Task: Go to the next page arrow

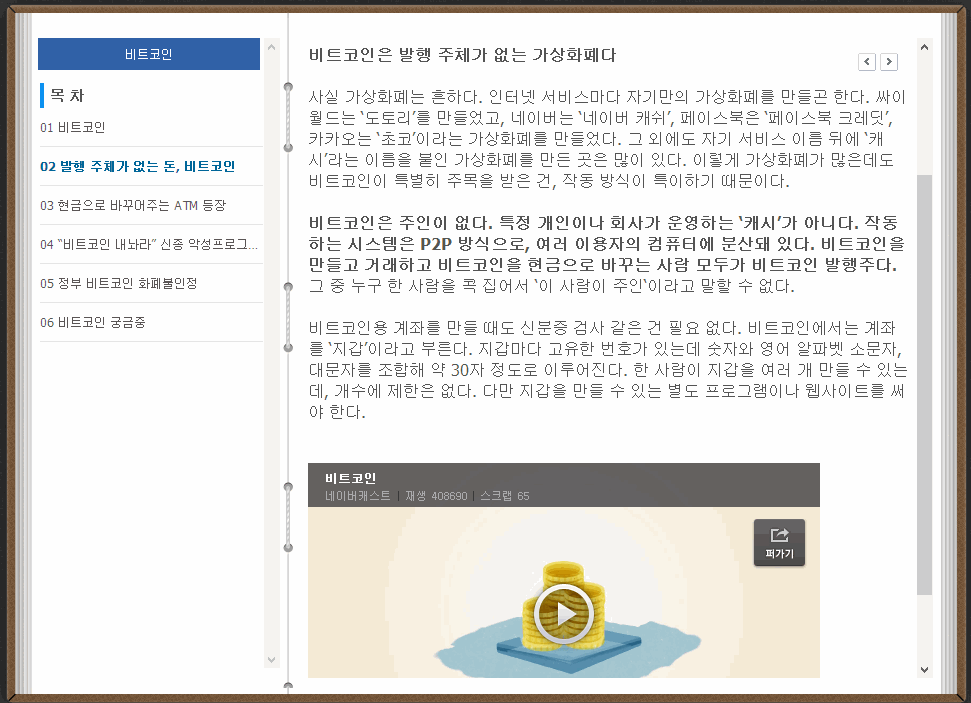Action: [889, 61]
